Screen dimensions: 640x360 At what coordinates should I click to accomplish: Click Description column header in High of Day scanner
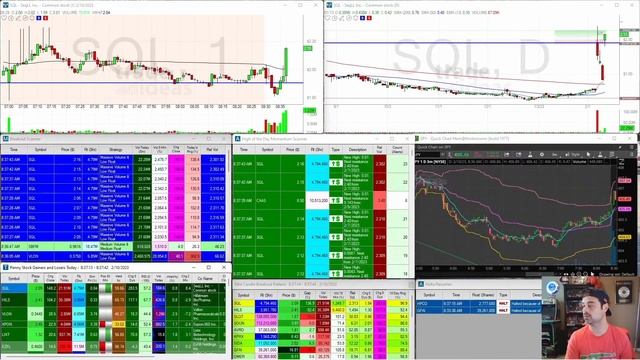click(358, 150)
